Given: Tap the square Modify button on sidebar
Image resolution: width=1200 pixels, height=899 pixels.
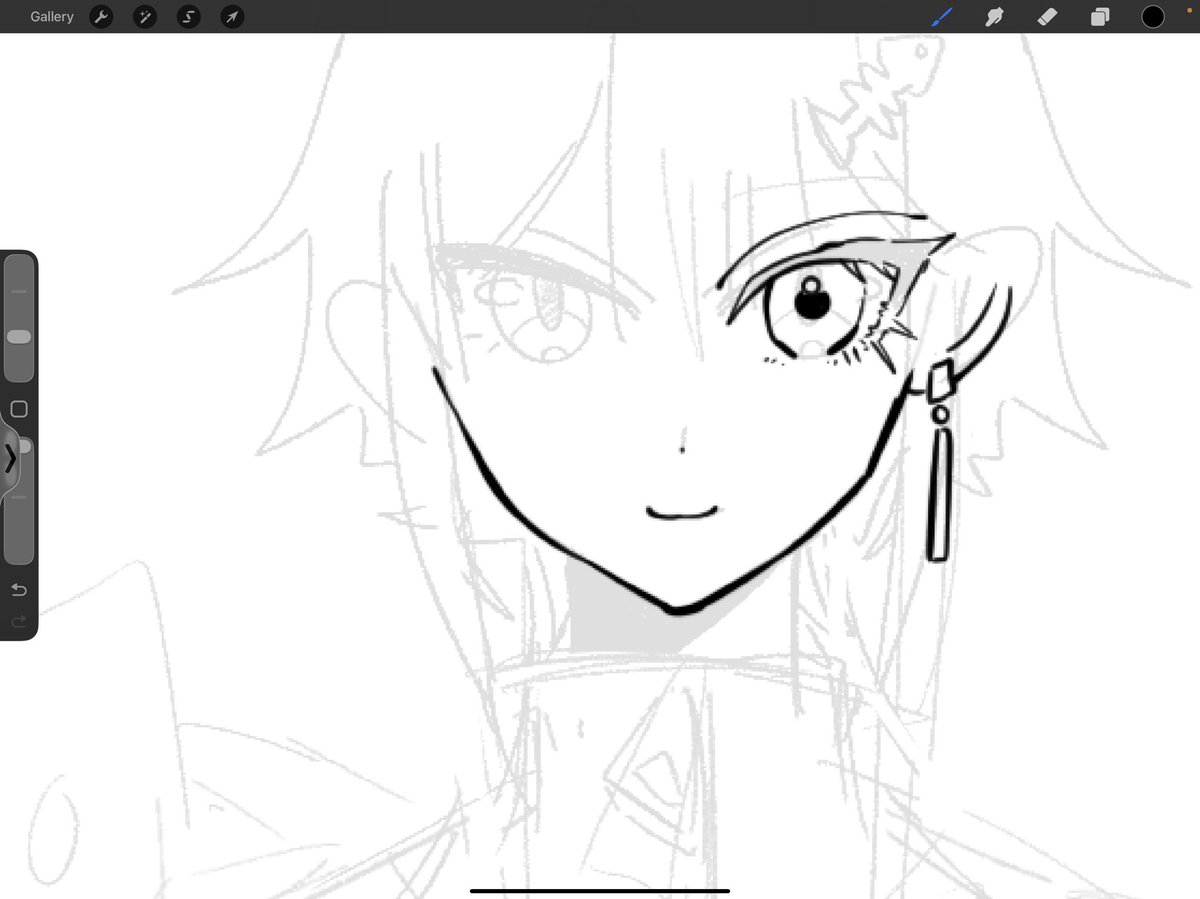Looking at the screenshot, I should tap(18, 409).
